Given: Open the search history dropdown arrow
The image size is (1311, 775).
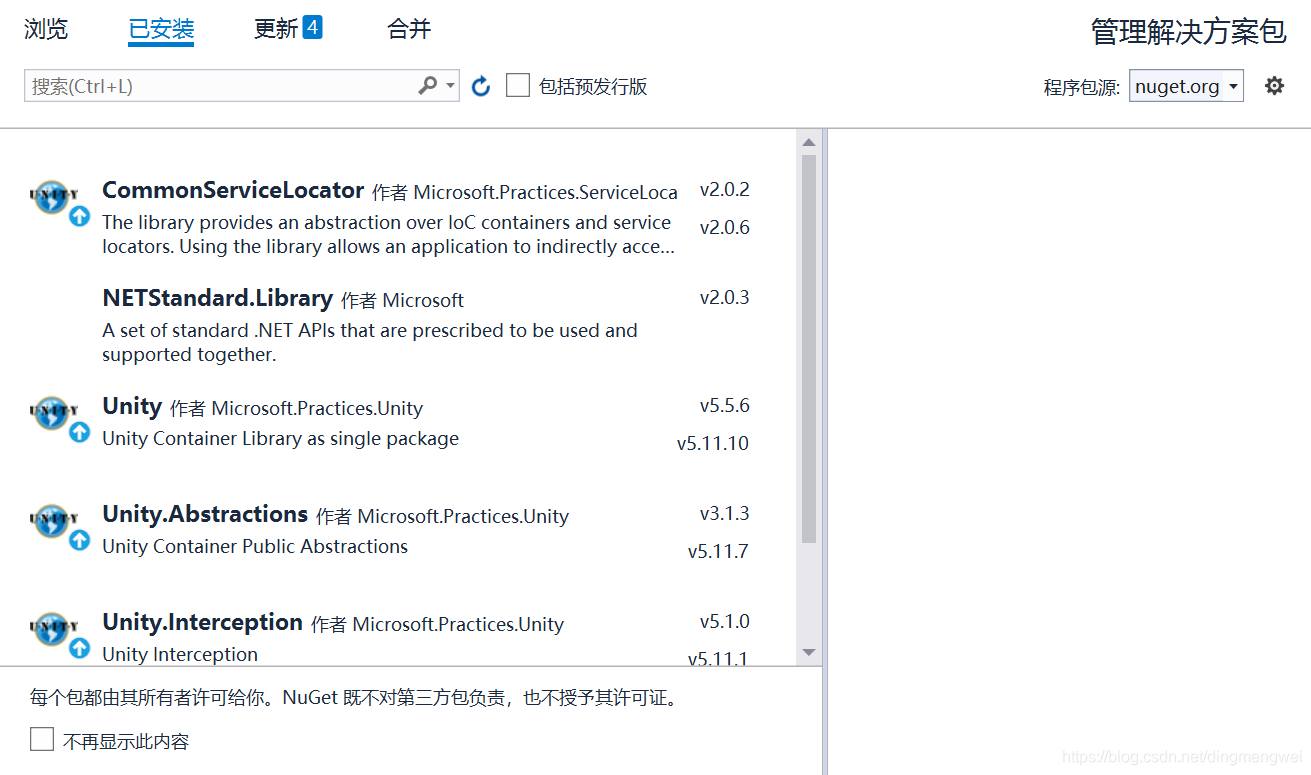Looking at the screenshot, I should pyautogui.click(x=448, y=85).
